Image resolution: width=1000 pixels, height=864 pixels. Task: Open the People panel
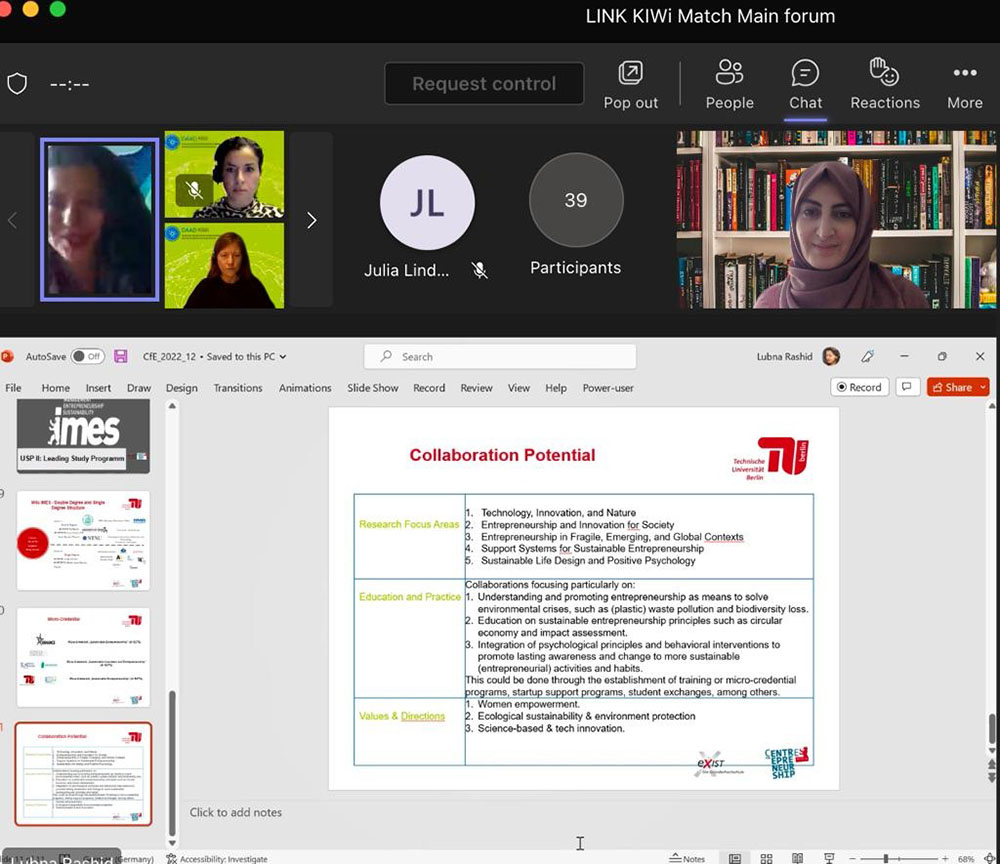pyautogui.click(x=729, y=84)
